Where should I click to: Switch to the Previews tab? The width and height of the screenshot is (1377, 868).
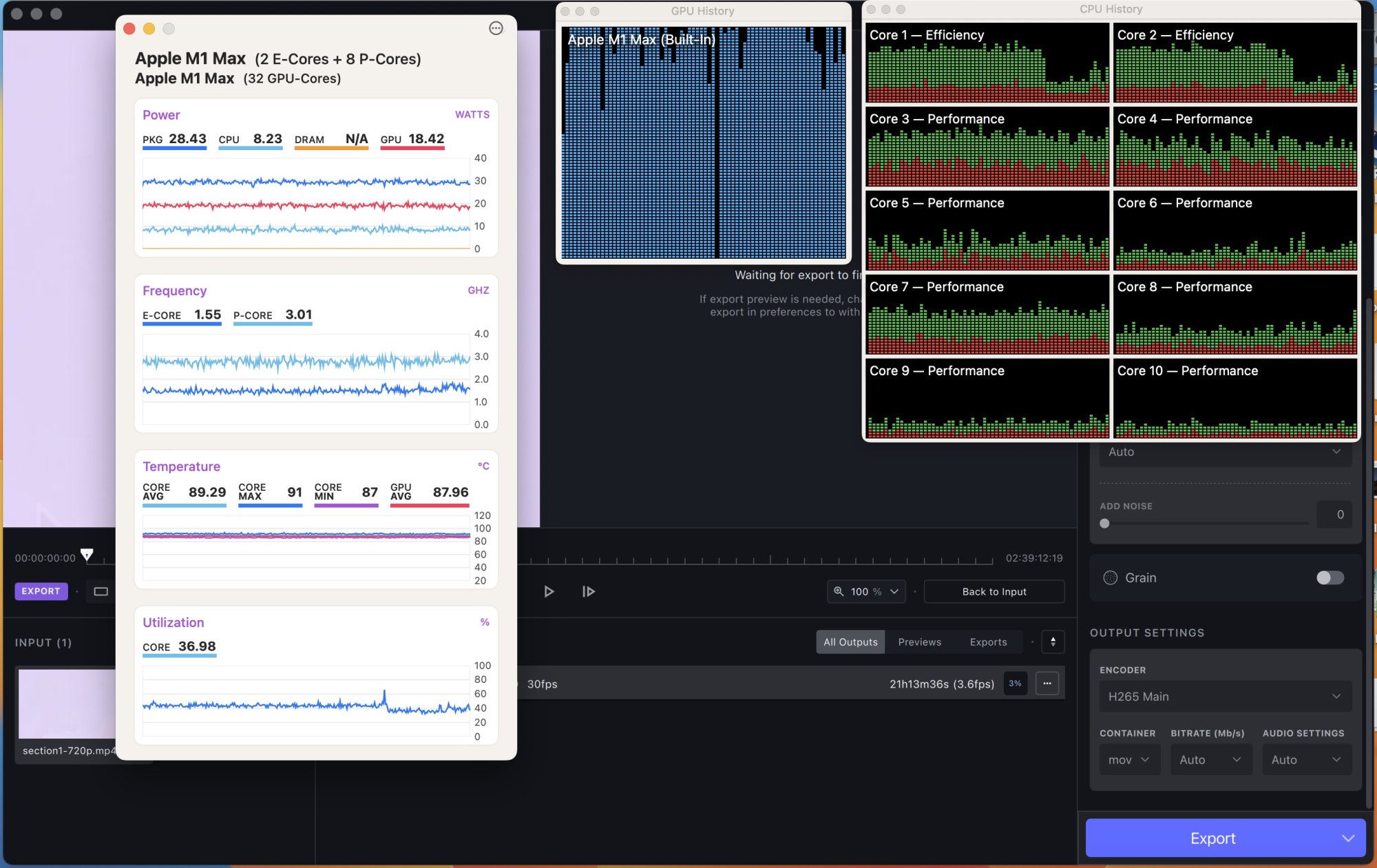click(919, 642)
